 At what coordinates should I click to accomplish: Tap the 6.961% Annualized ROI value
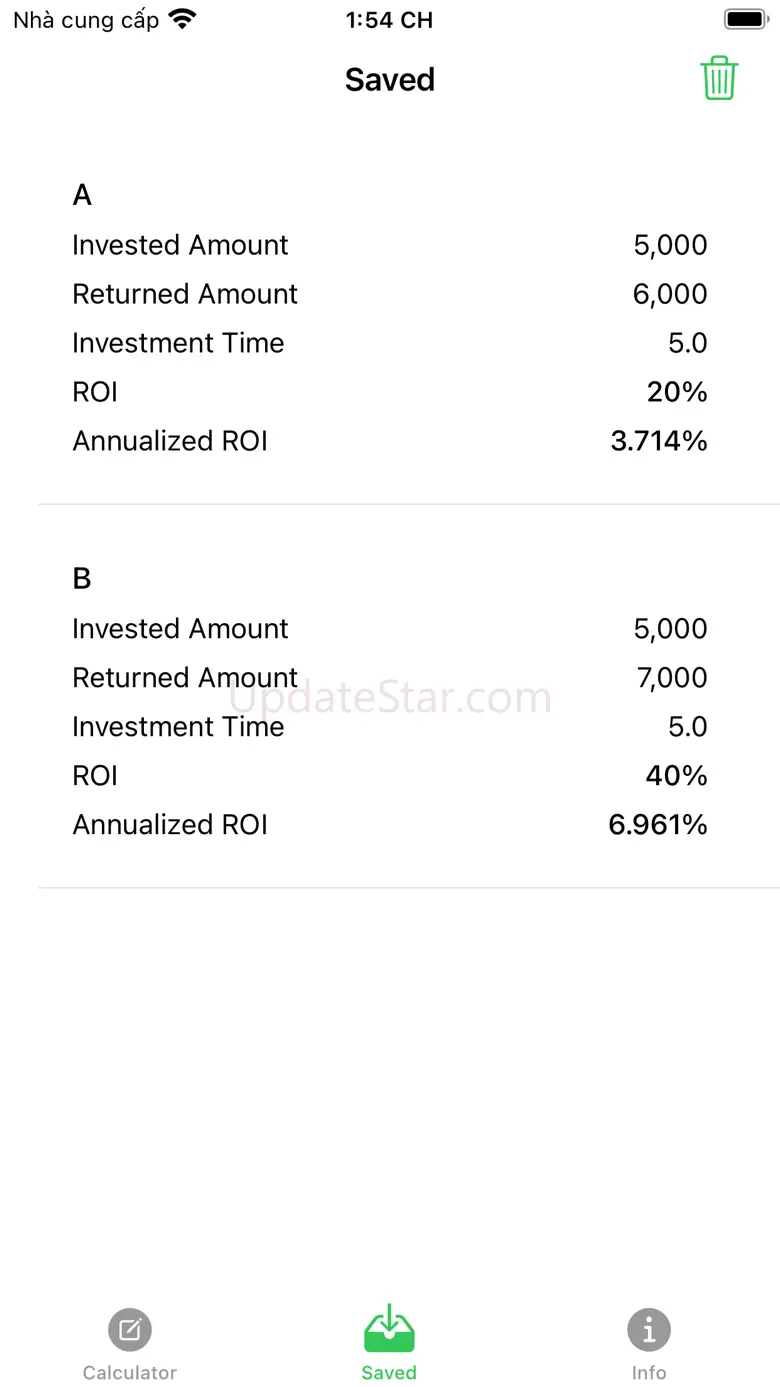[658, 825]
